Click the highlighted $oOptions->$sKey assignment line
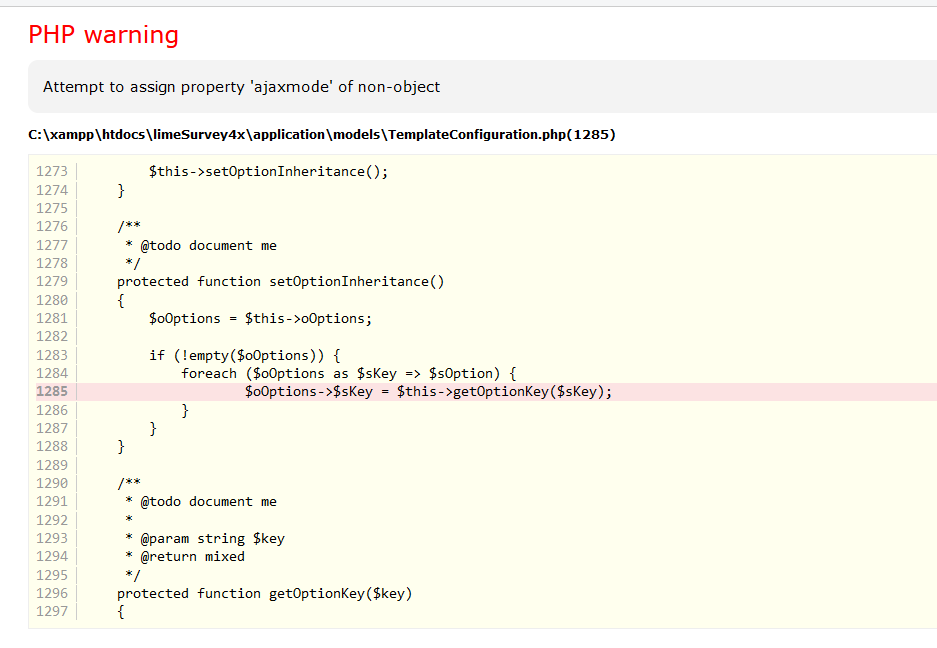Viewport: 937px width, 648px height. [428, 392]
